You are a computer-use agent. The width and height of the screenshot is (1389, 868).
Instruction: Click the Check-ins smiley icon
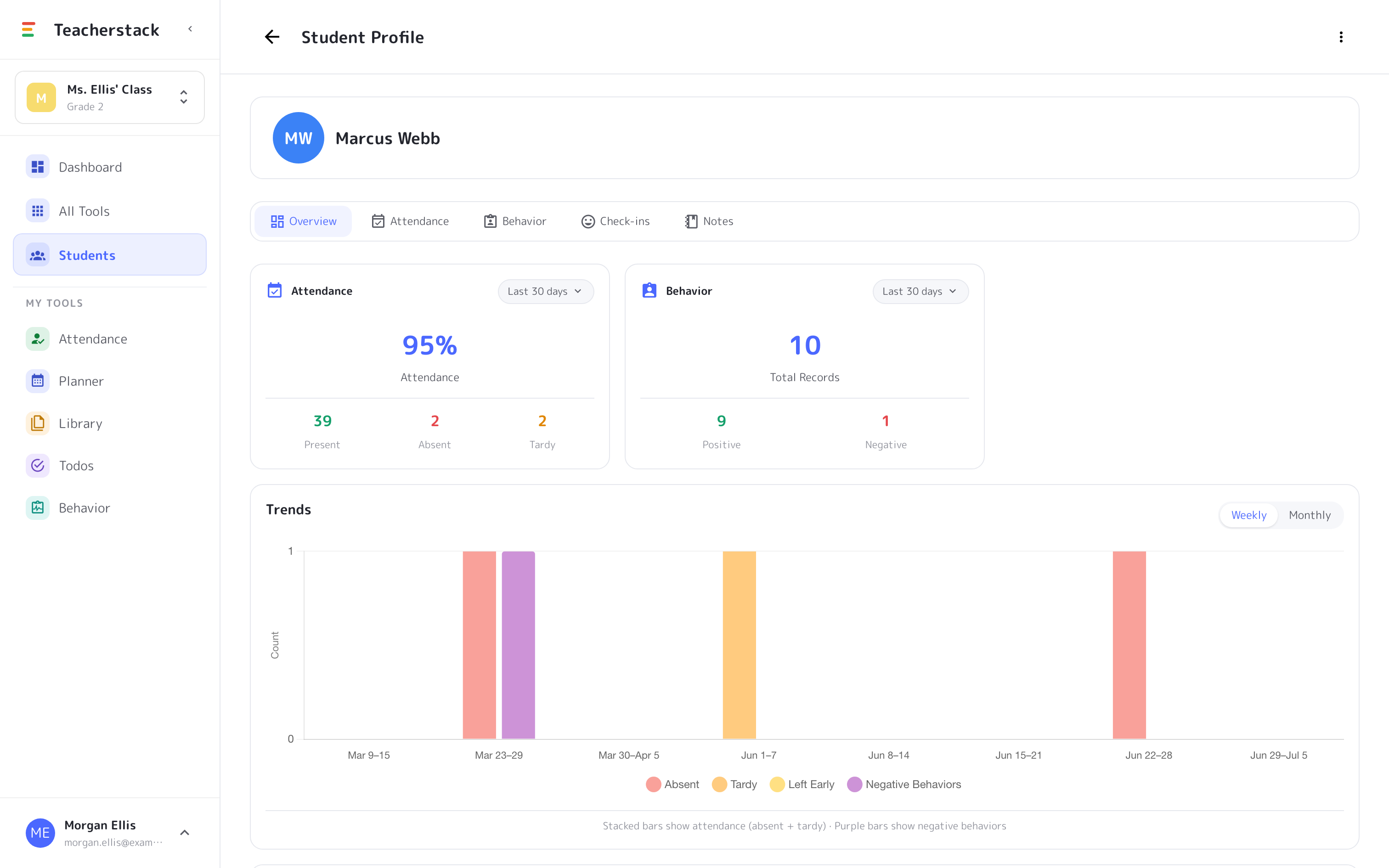588,221
